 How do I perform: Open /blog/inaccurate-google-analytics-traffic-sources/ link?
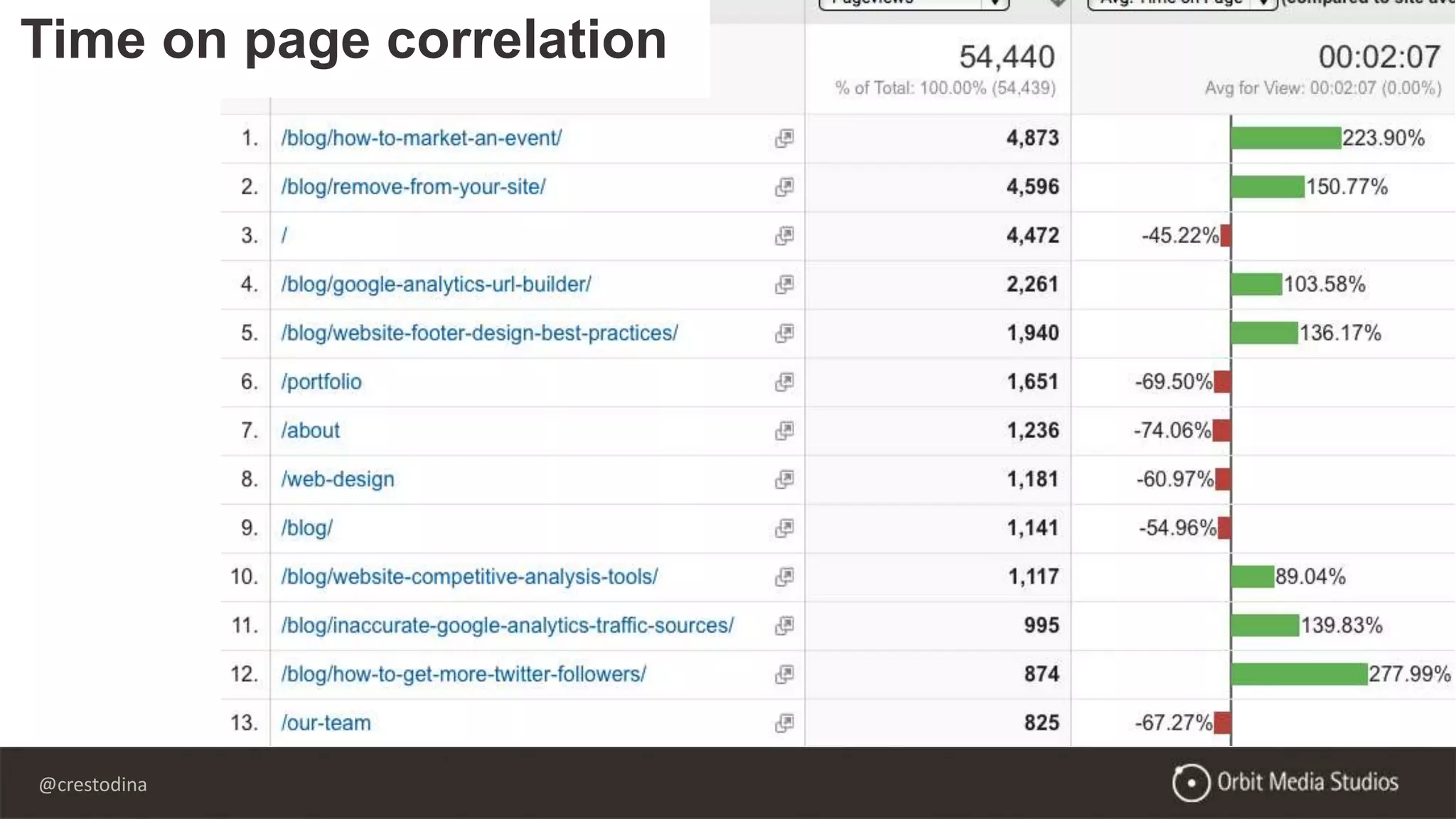click(507, 626)
